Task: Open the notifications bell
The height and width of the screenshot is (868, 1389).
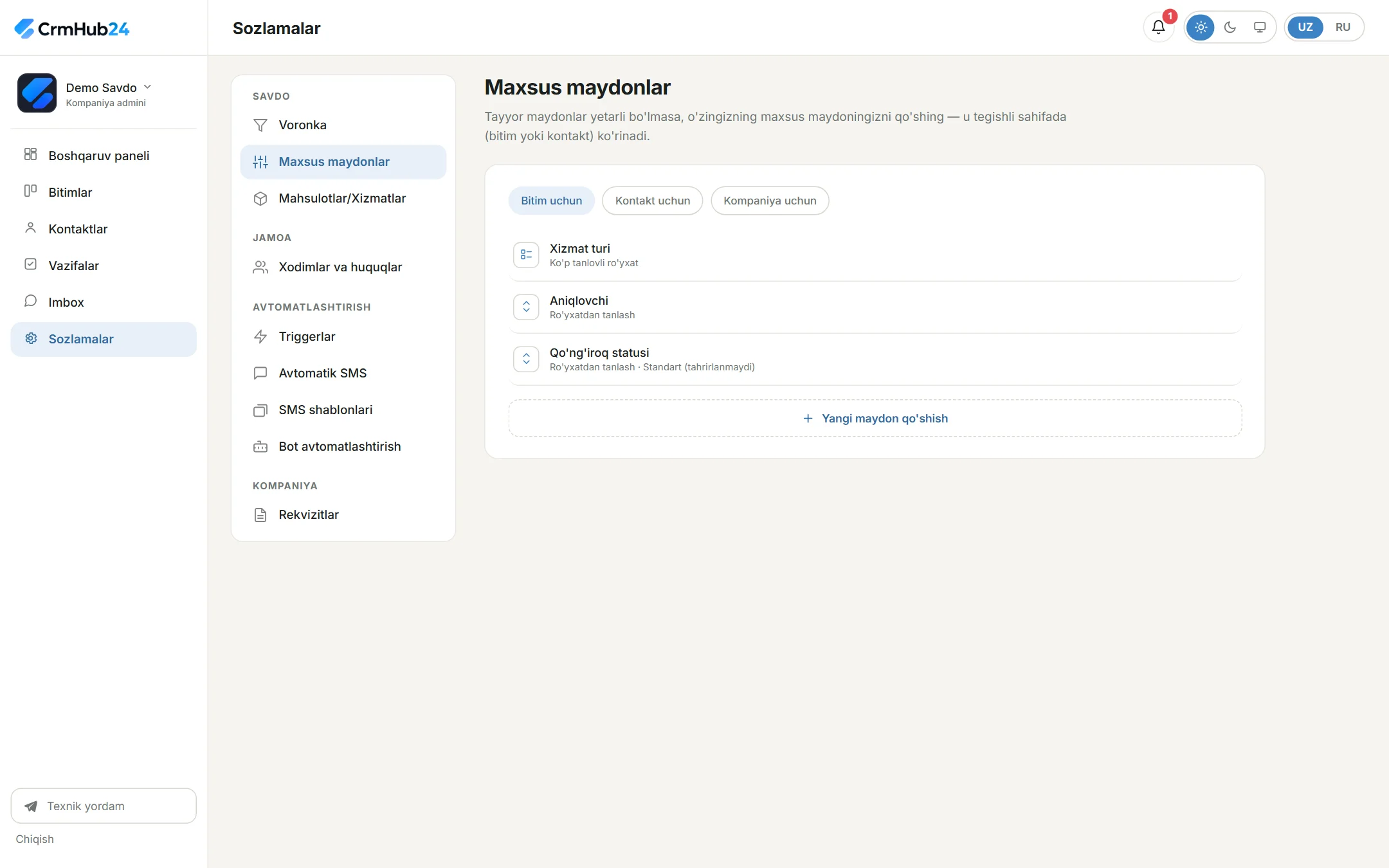Action: point(1158,27)
